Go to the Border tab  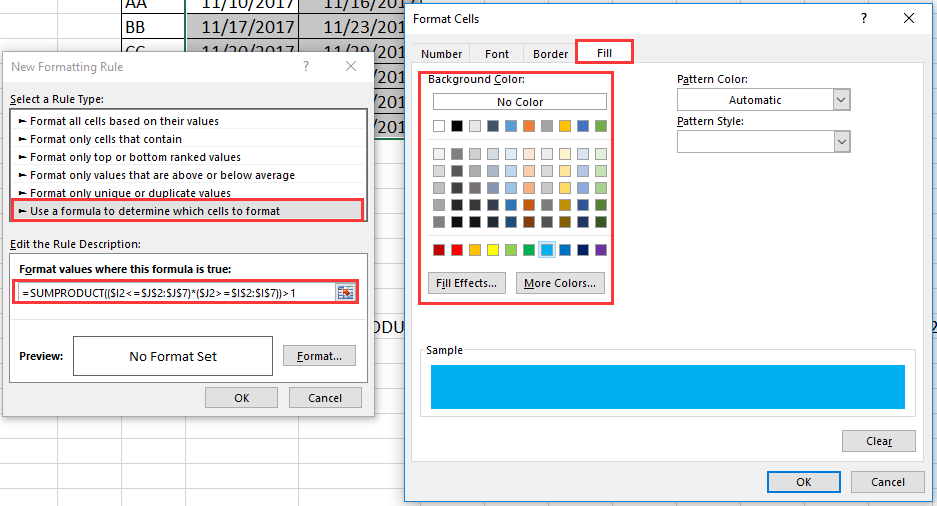[x=550, y=54]
